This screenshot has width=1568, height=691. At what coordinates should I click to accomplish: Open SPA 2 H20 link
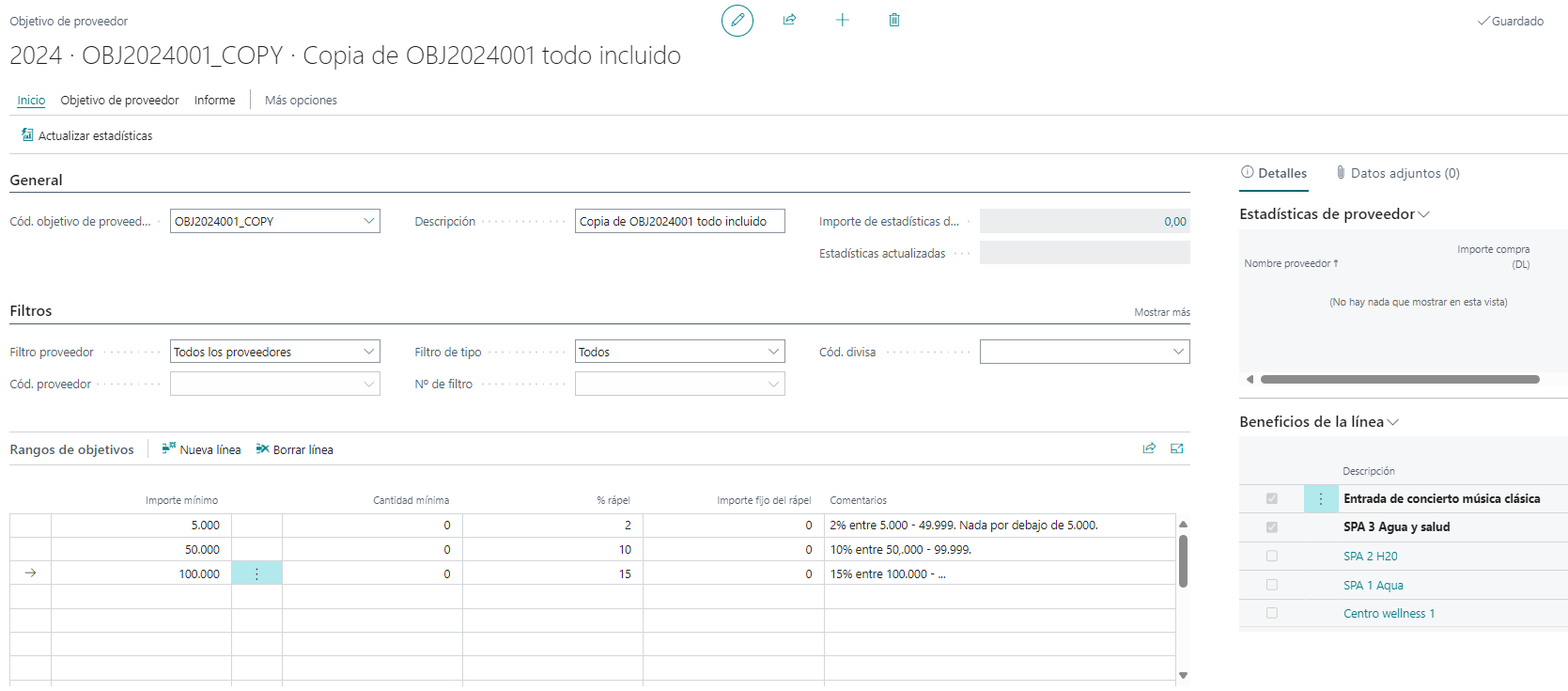pos(1370,557)
